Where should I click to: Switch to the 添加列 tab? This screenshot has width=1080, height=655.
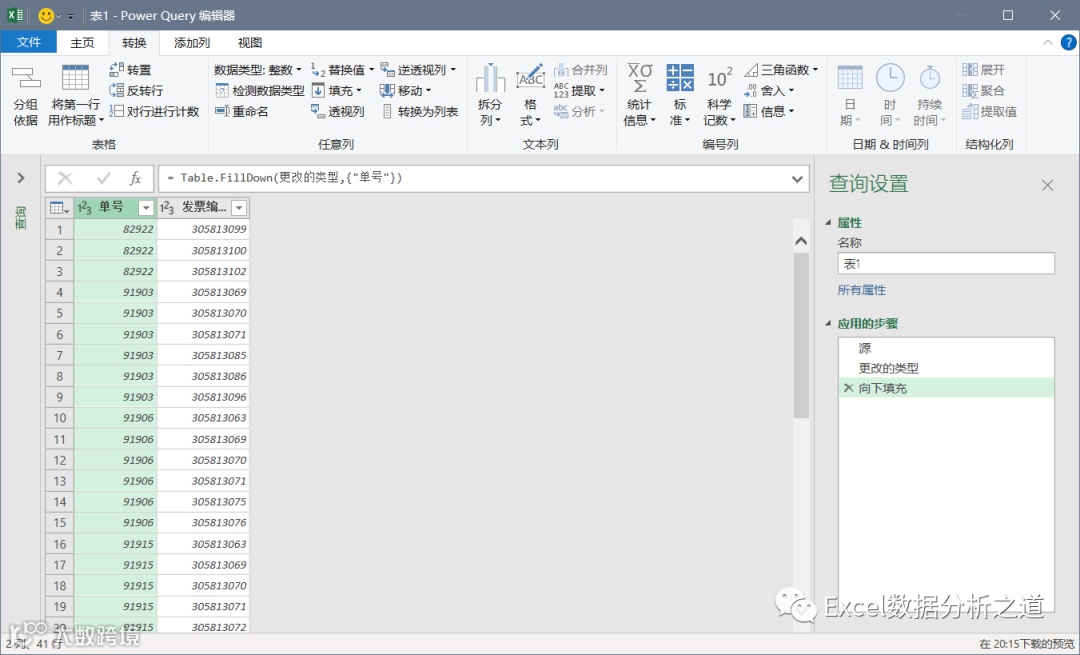[191, 43]
